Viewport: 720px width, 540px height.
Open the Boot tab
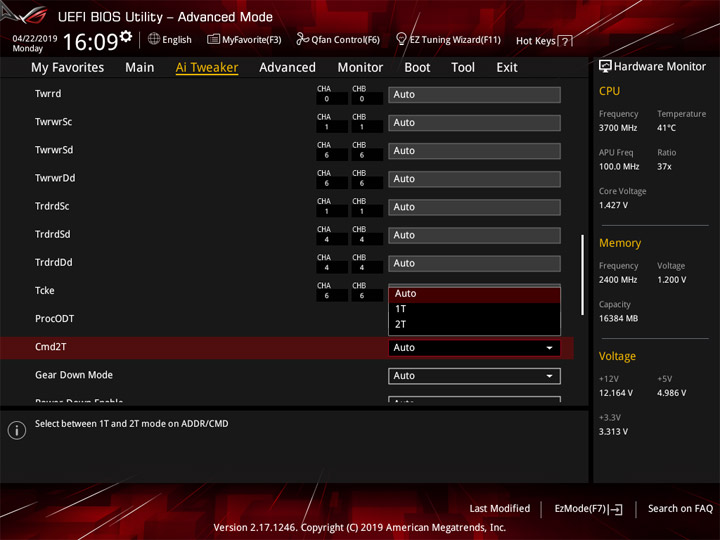click(417, 68)
